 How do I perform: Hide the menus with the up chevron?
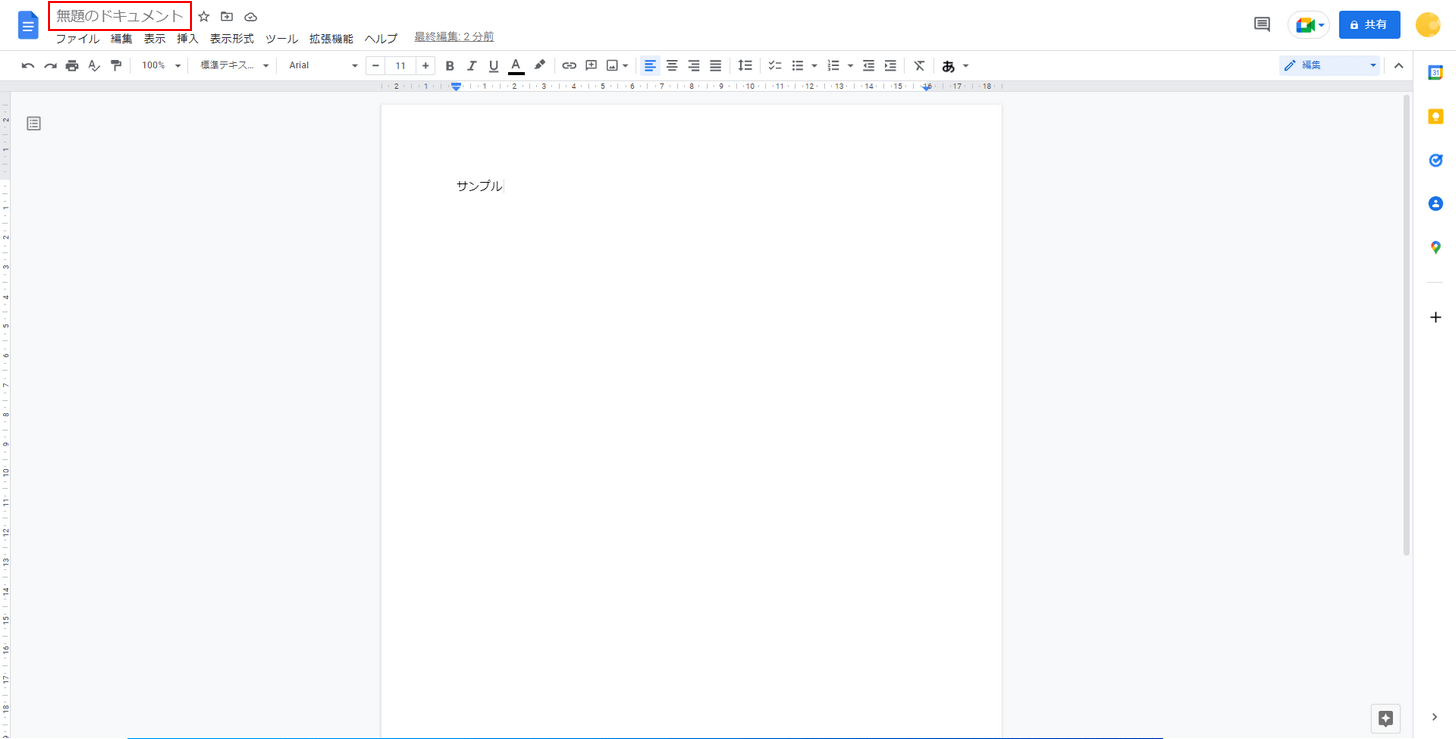click(1399, 66)
